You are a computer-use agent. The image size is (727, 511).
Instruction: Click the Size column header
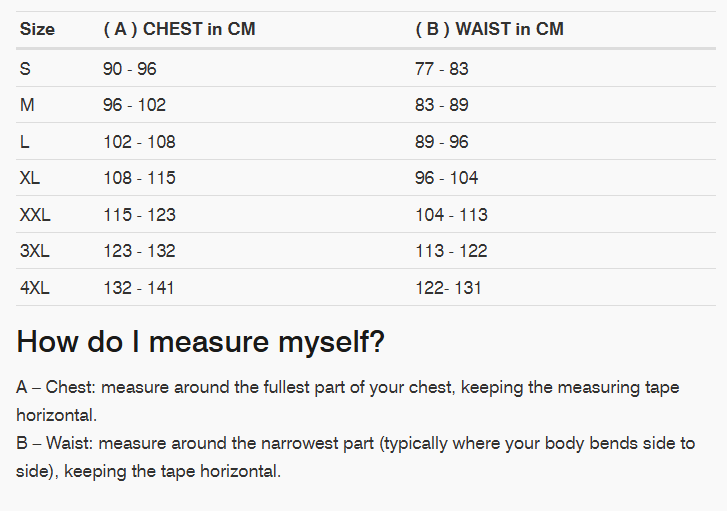pos(37,29)
